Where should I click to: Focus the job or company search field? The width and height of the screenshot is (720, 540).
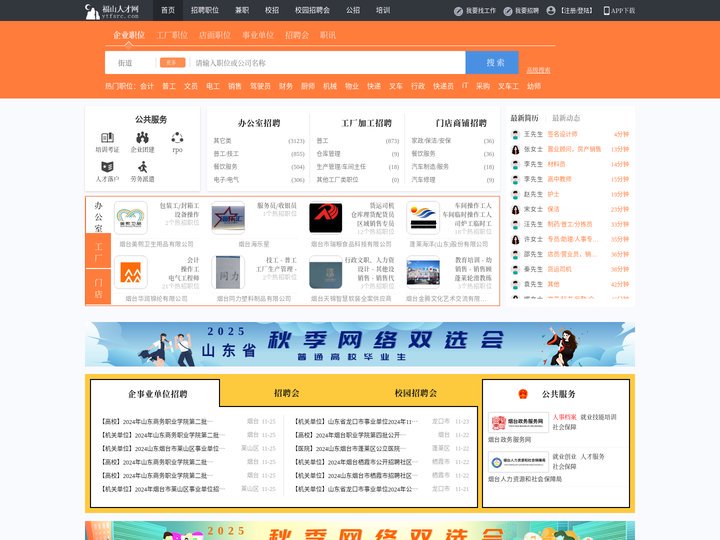328,63
